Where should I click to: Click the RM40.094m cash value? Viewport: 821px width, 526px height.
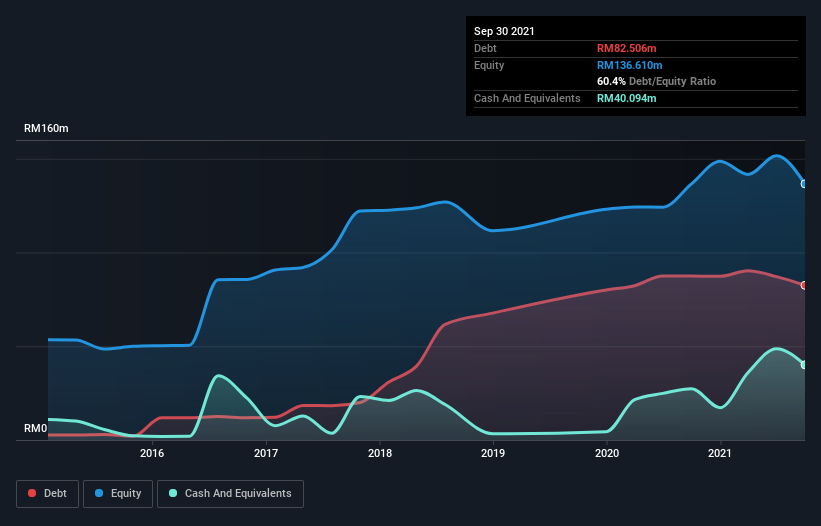tap(627, 98)
